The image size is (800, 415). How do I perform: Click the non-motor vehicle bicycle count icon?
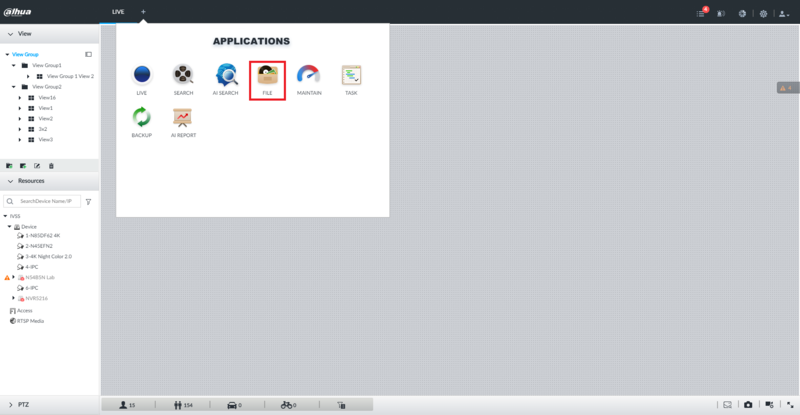point(288,405)
